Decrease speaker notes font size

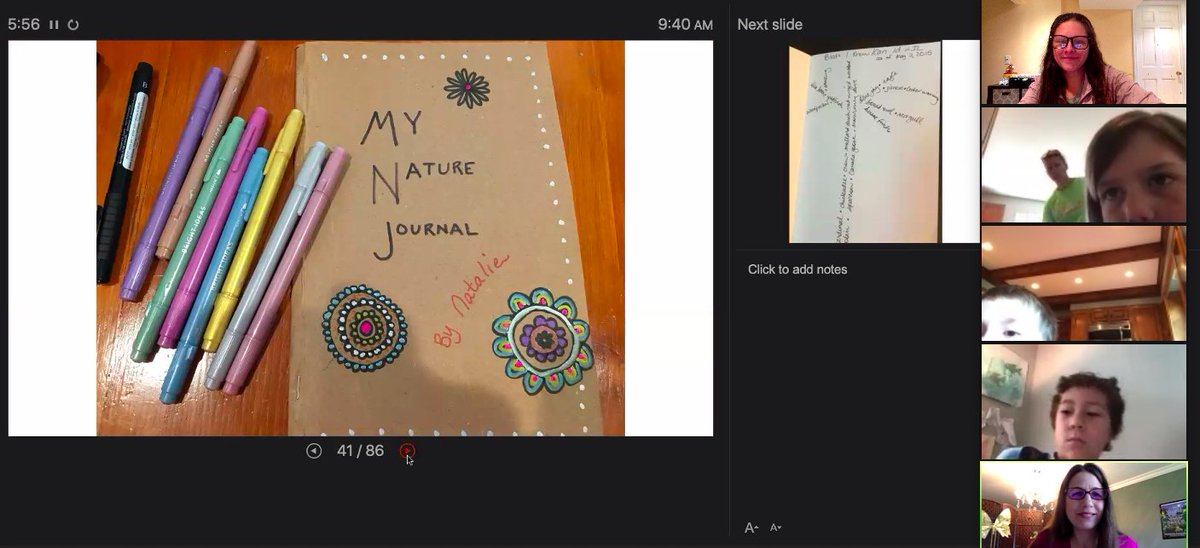coord(775,528)
